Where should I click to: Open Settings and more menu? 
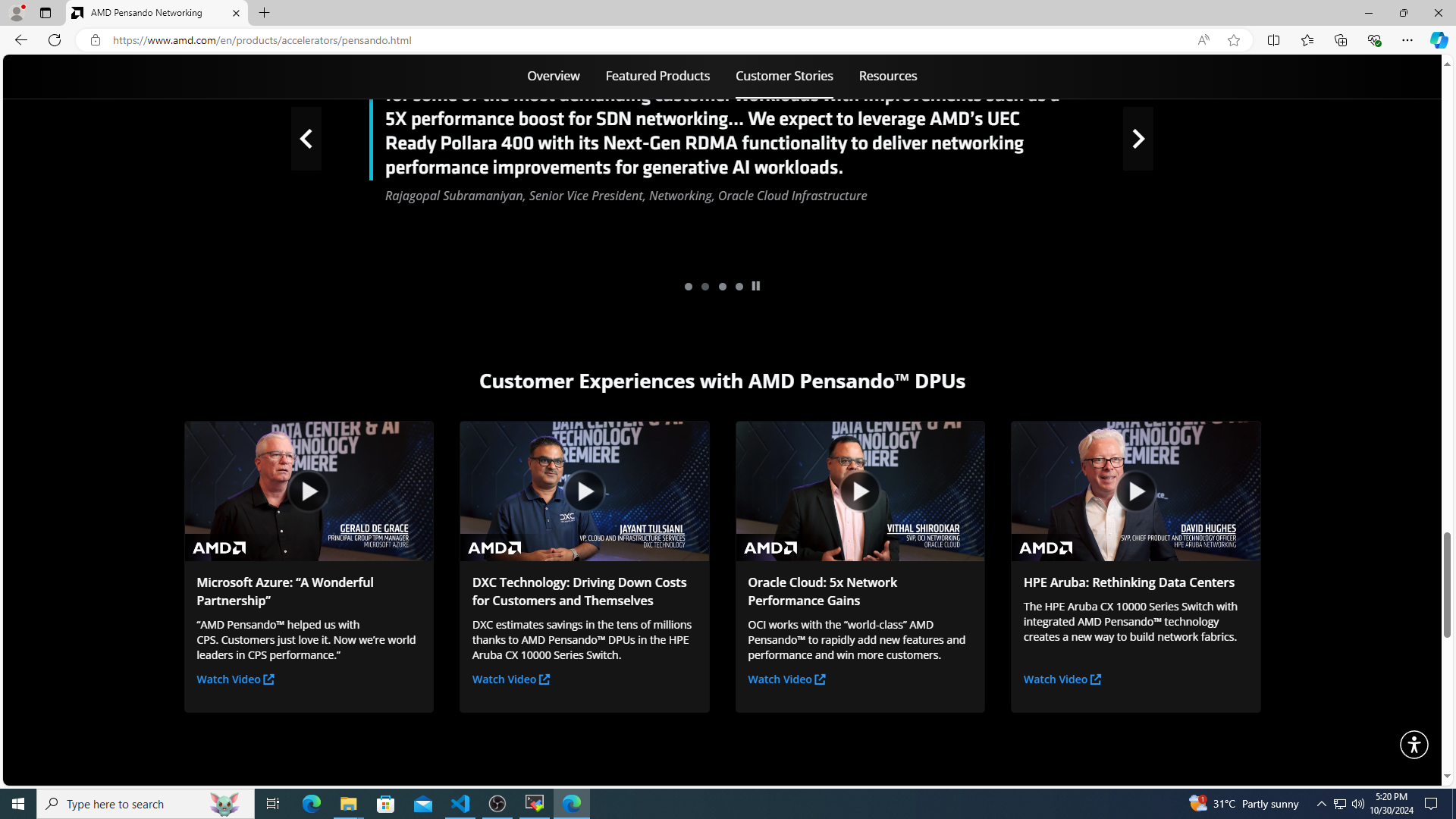coord(1407,40)
